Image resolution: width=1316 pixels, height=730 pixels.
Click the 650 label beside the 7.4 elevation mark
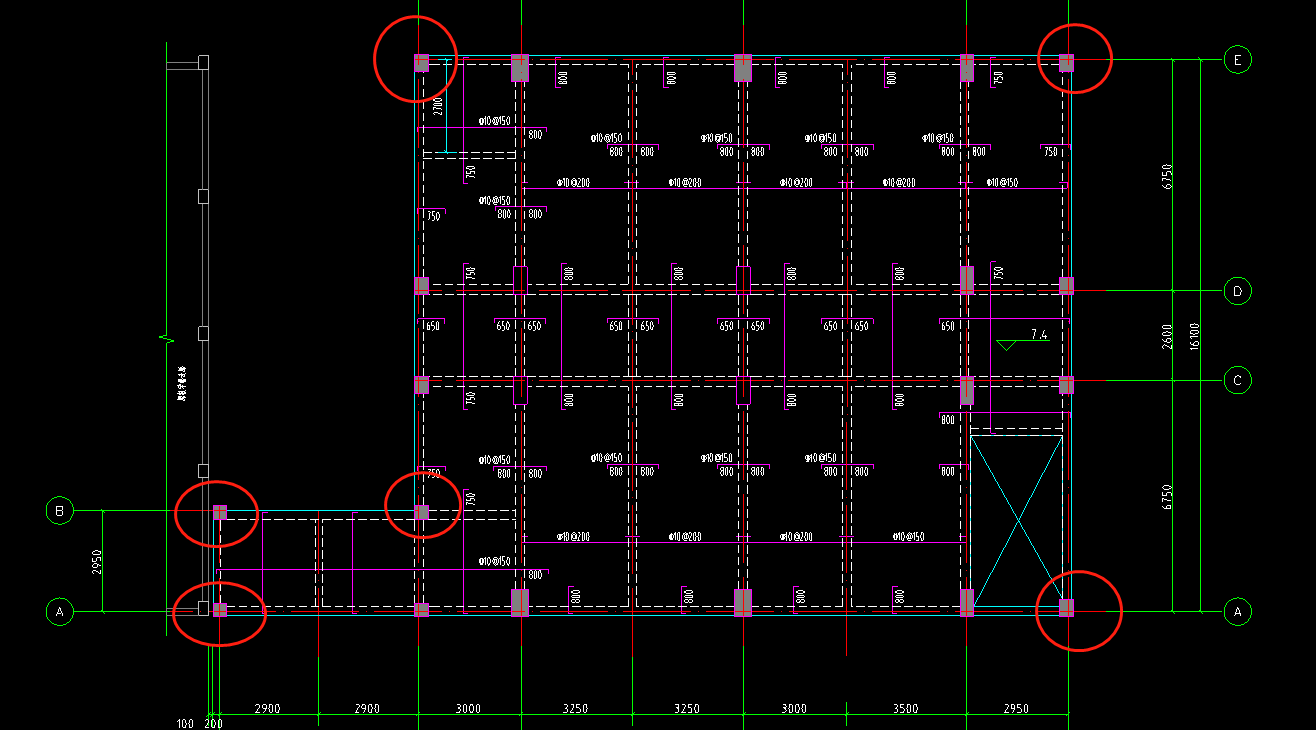(947, 326)
